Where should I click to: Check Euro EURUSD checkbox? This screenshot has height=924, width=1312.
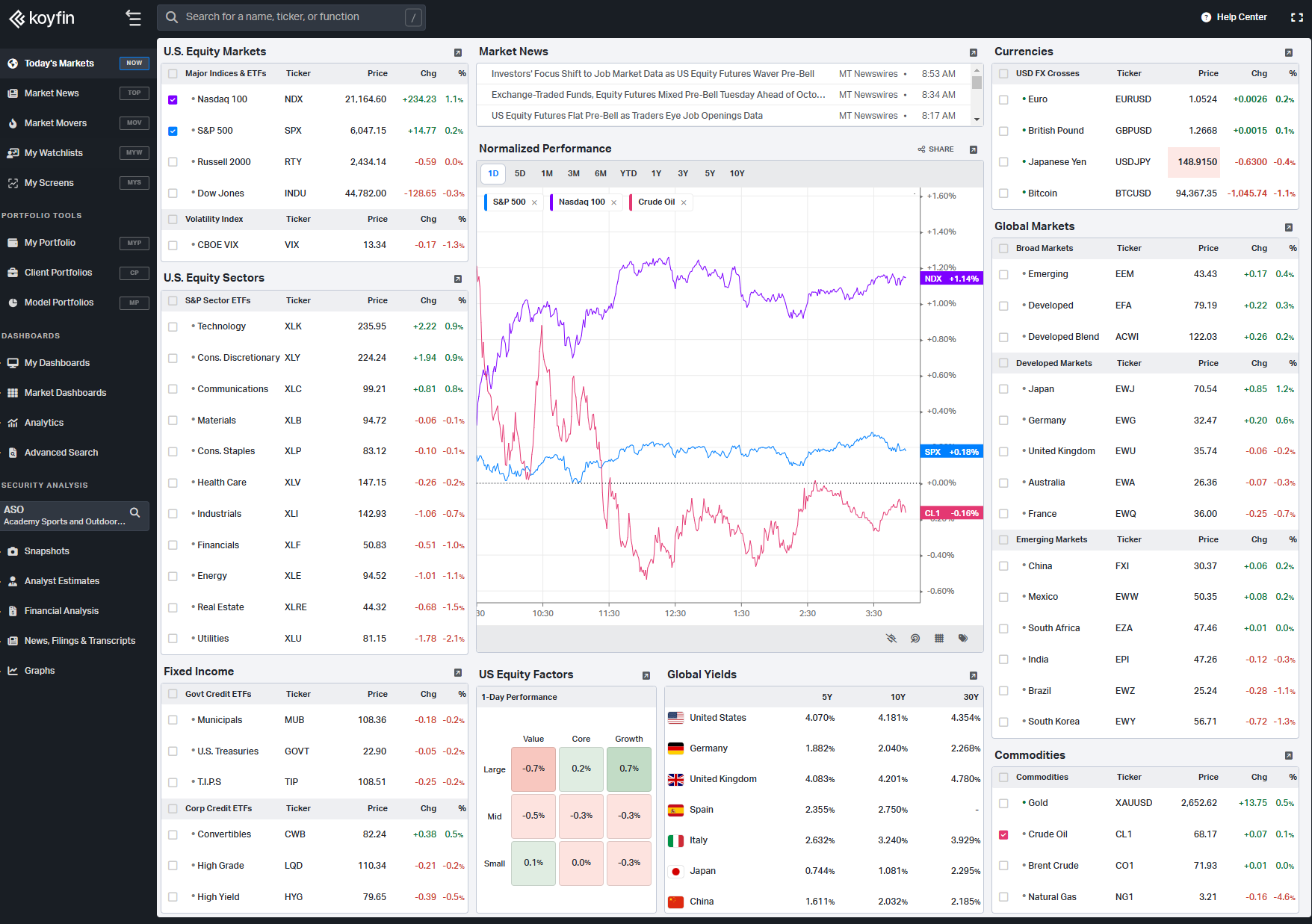(x=1003, y=99)
